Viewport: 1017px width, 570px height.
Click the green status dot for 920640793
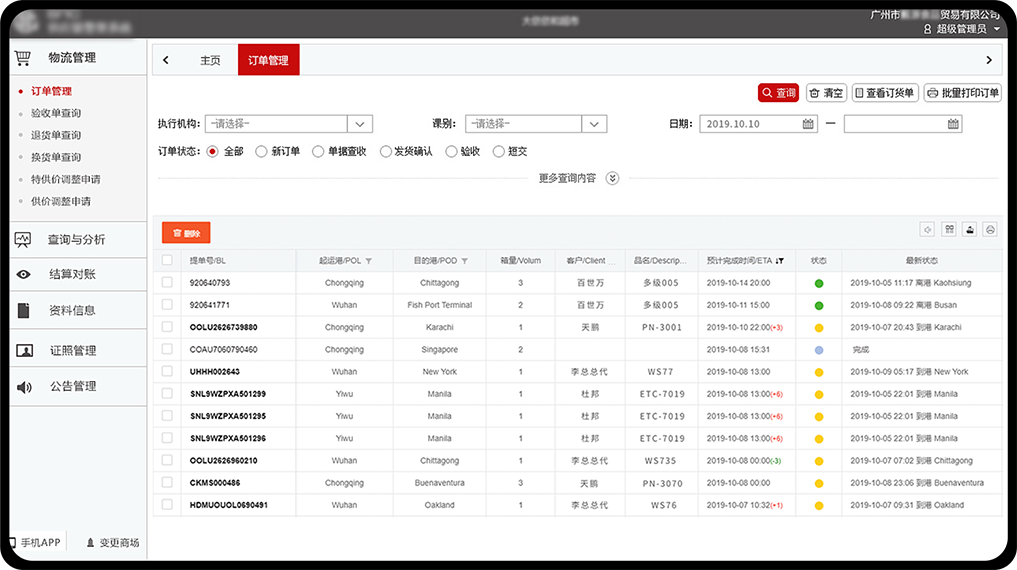click(819, 283)
